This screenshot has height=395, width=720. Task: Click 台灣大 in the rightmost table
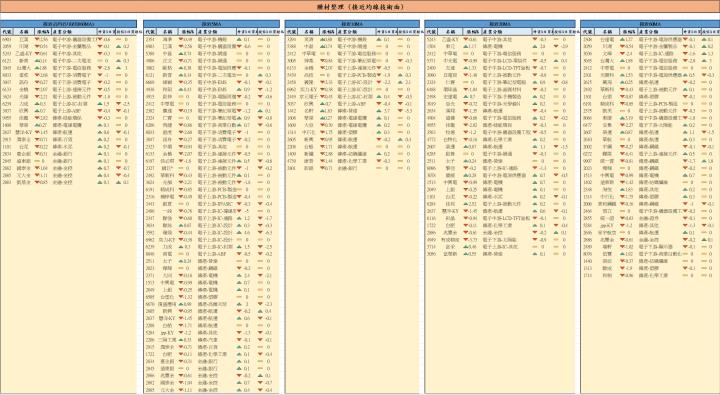(608, 61)
